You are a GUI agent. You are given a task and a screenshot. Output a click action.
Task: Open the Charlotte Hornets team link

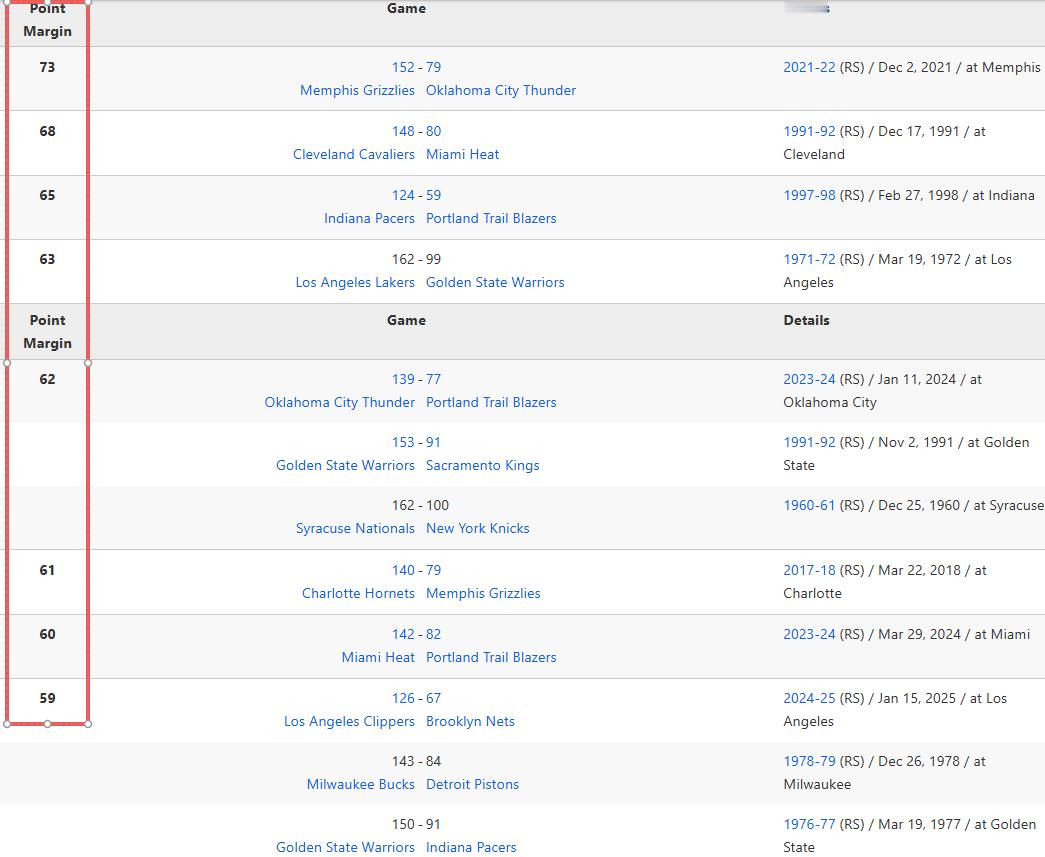coord(358,593)
